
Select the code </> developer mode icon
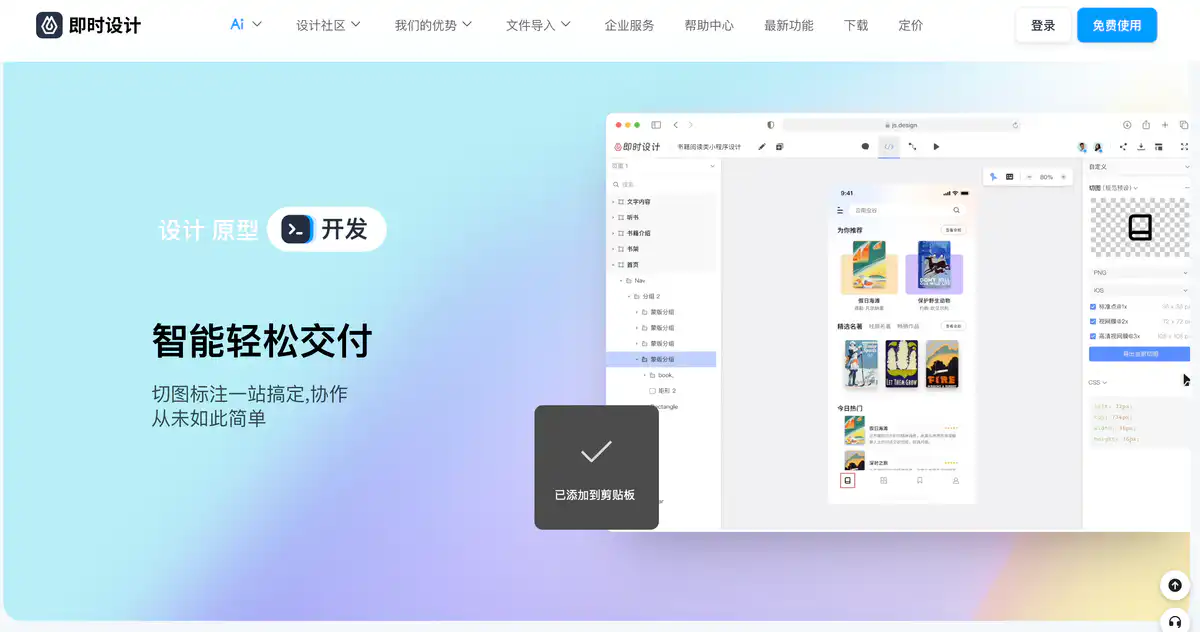[x=889, y=147]
